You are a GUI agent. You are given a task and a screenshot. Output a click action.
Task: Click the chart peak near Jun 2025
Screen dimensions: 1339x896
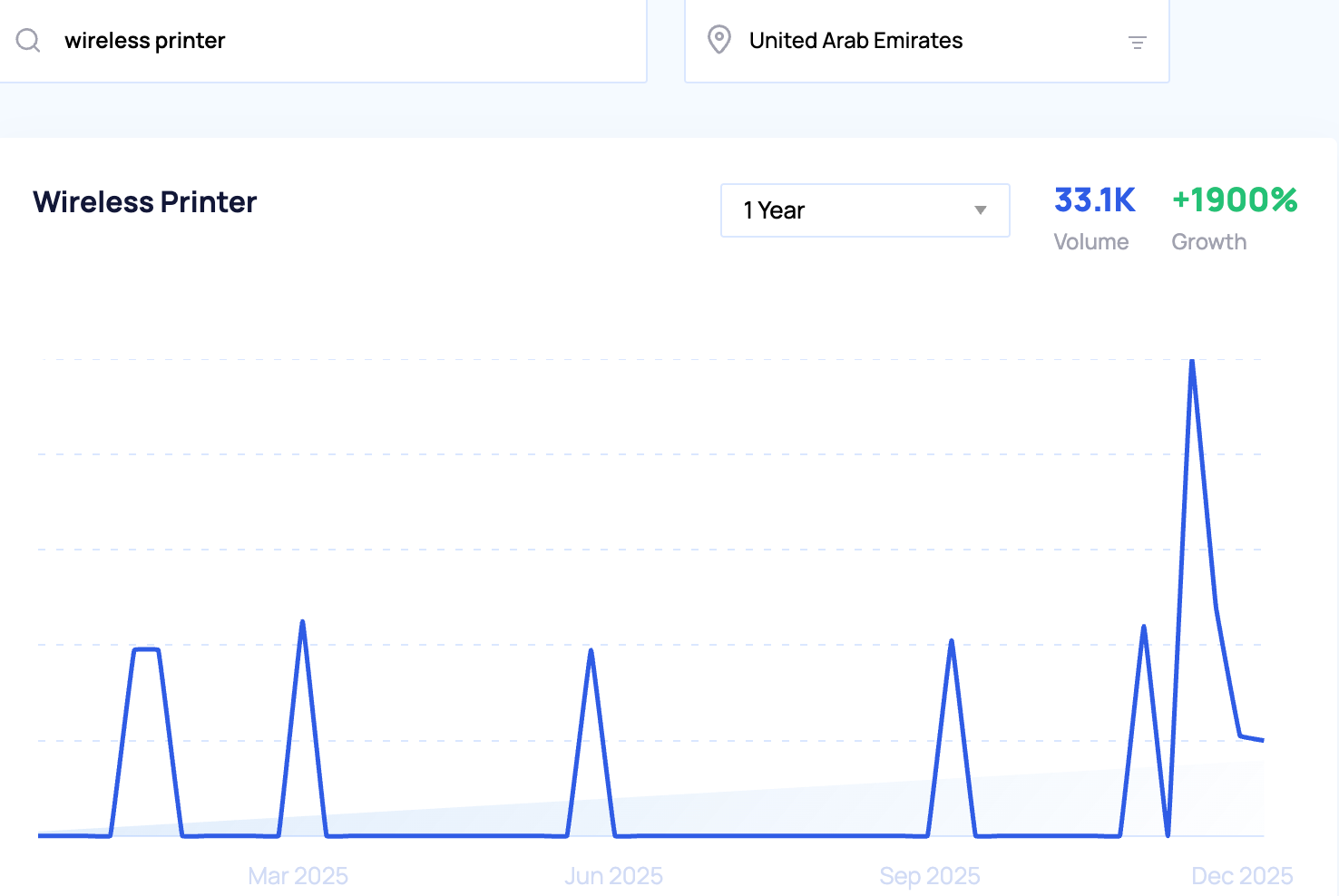pyautogui.click(x=591, y=650)
